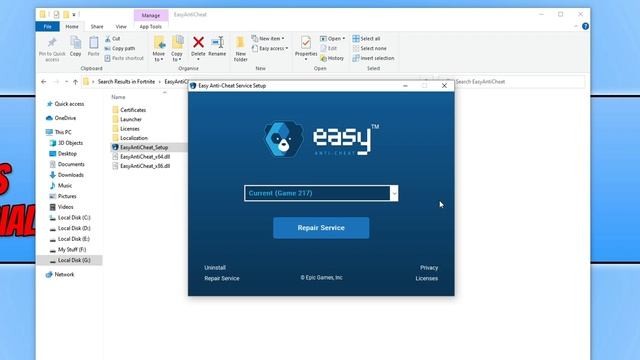Open the Move to dropdown

[x=159, y=49]
